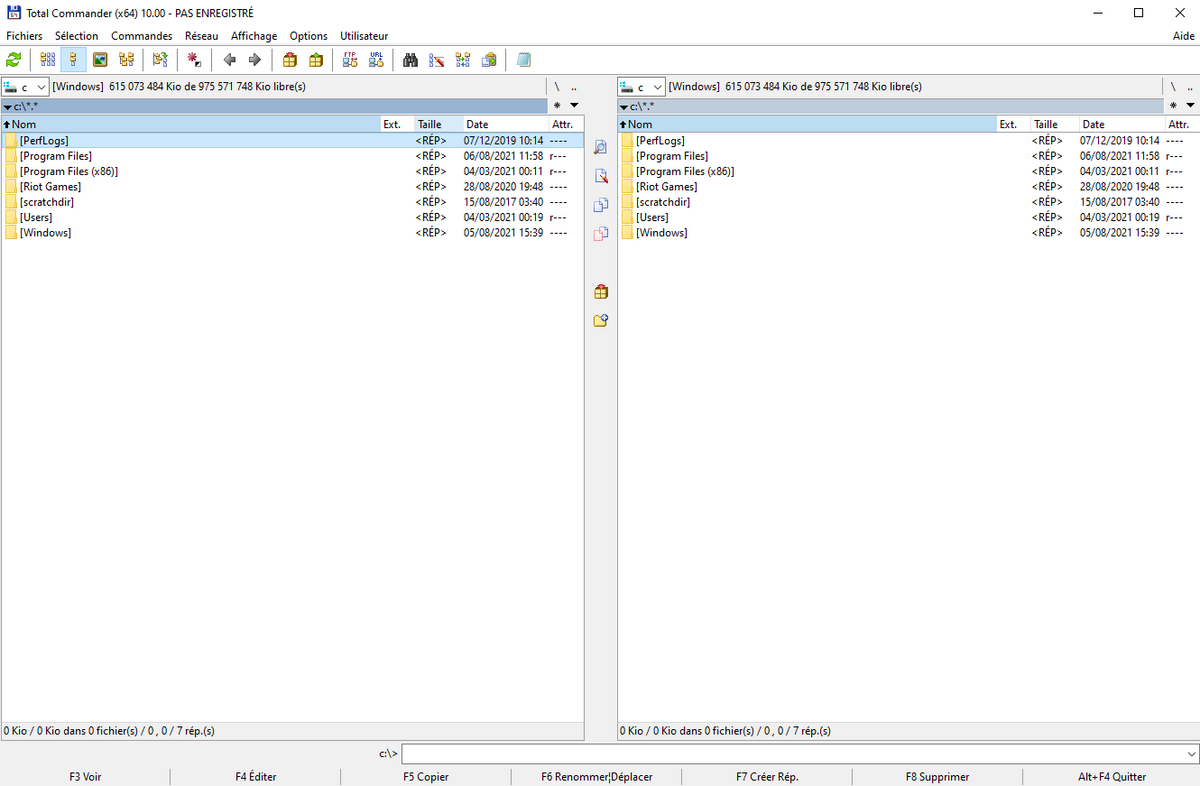This screenshot has width=1200, height=786.
Task: Go forward with the right arrow icon
Action: (254, 60)
